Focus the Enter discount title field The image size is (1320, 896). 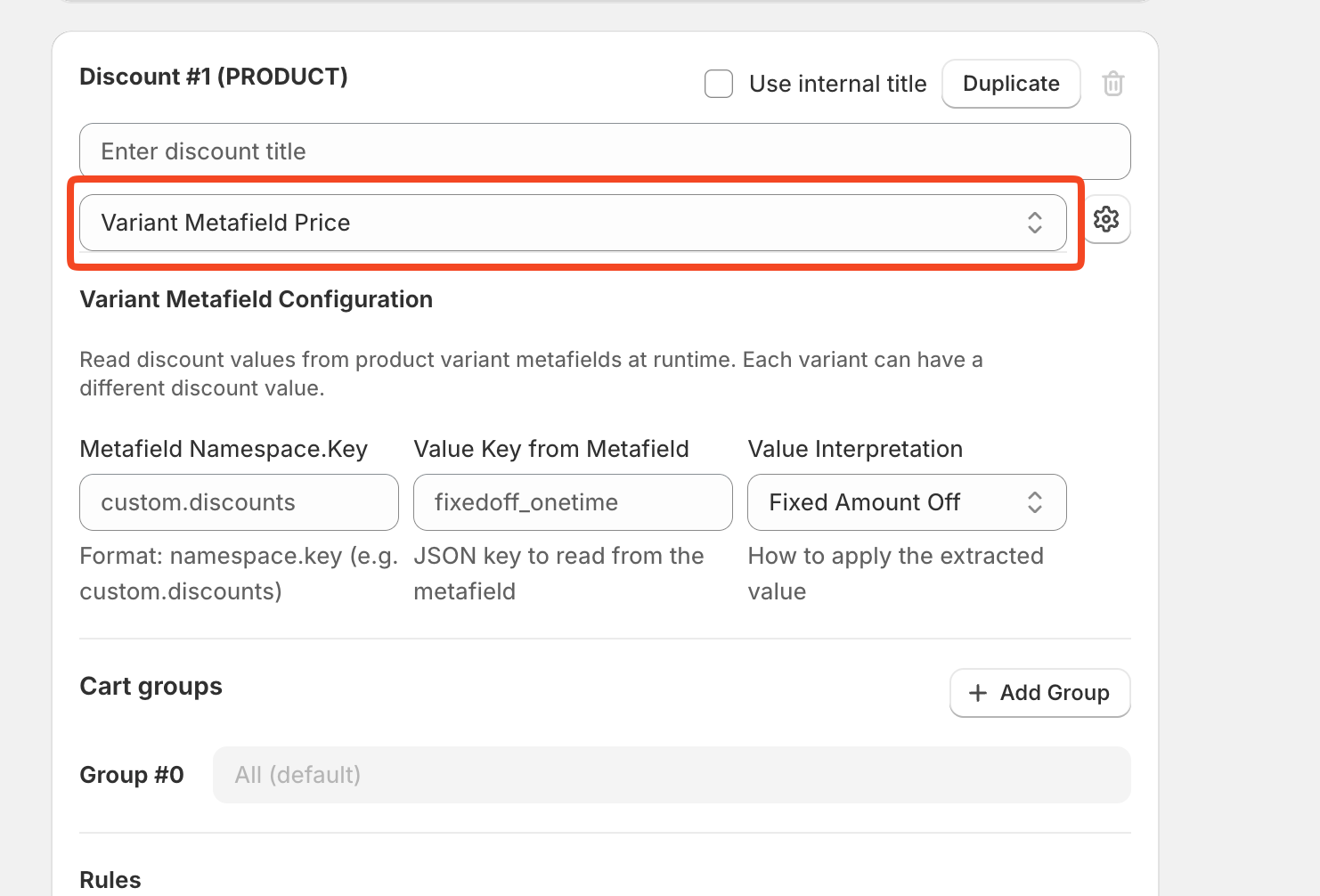click(605, 151)
